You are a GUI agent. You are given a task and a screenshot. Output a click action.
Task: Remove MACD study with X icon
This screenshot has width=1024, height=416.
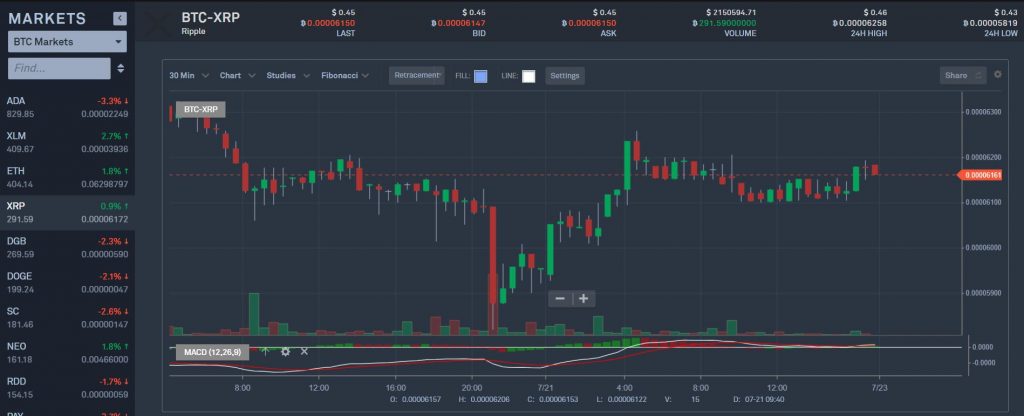point(304,351)
